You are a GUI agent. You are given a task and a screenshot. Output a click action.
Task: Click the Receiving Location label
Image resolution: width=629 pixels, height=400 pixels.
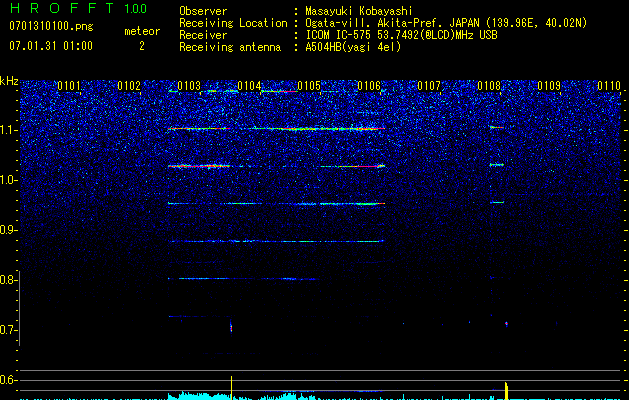(x=233, y=23)
